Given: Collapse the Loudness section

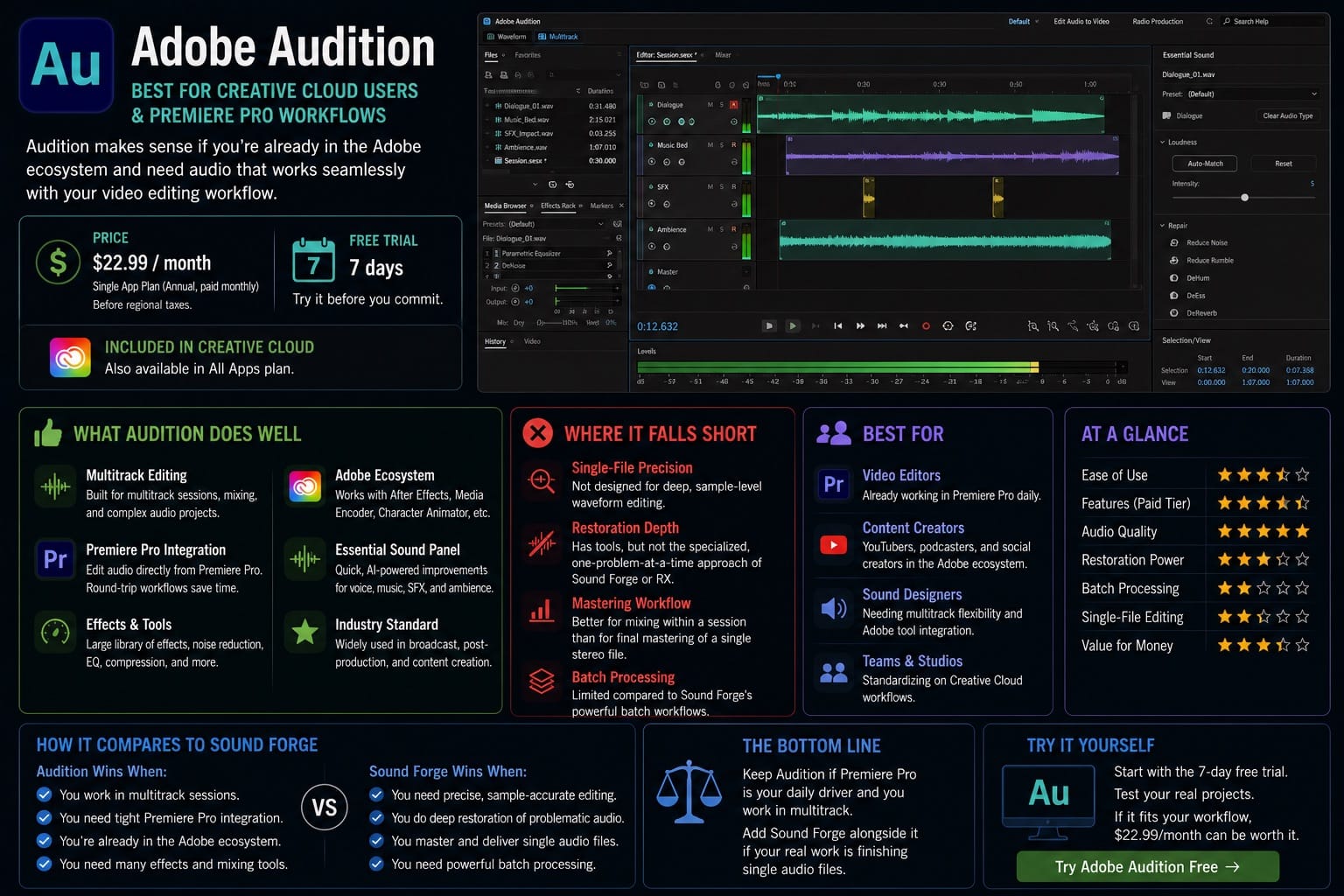Looking at the screenshot, I should click(1163, 142).
